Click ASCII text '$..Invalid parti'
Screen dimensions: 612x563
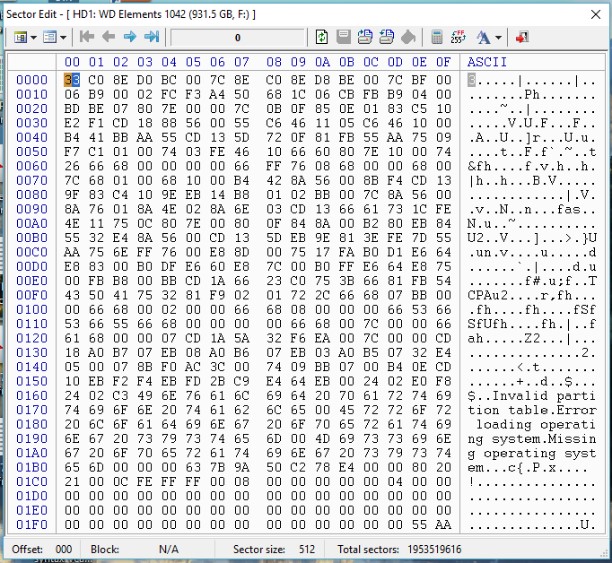pyautogui.click(x=532, y=396)
